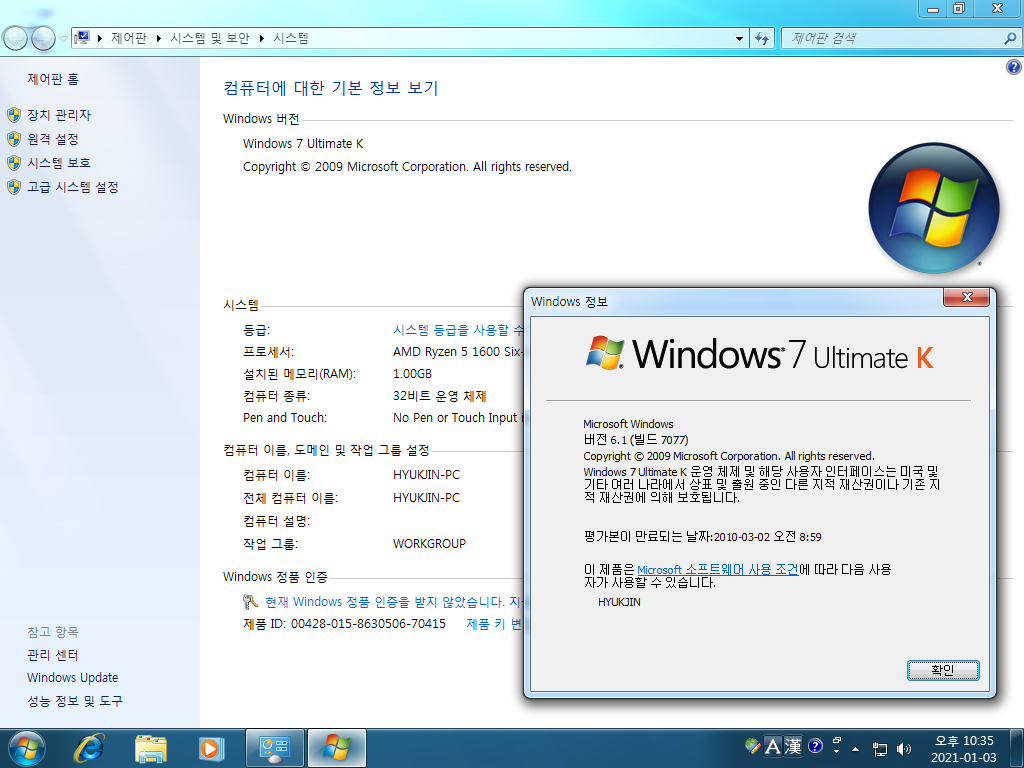Open recent pages dropdown next to Forward
Screen dimensions: 1024x768
click(63, 39)
